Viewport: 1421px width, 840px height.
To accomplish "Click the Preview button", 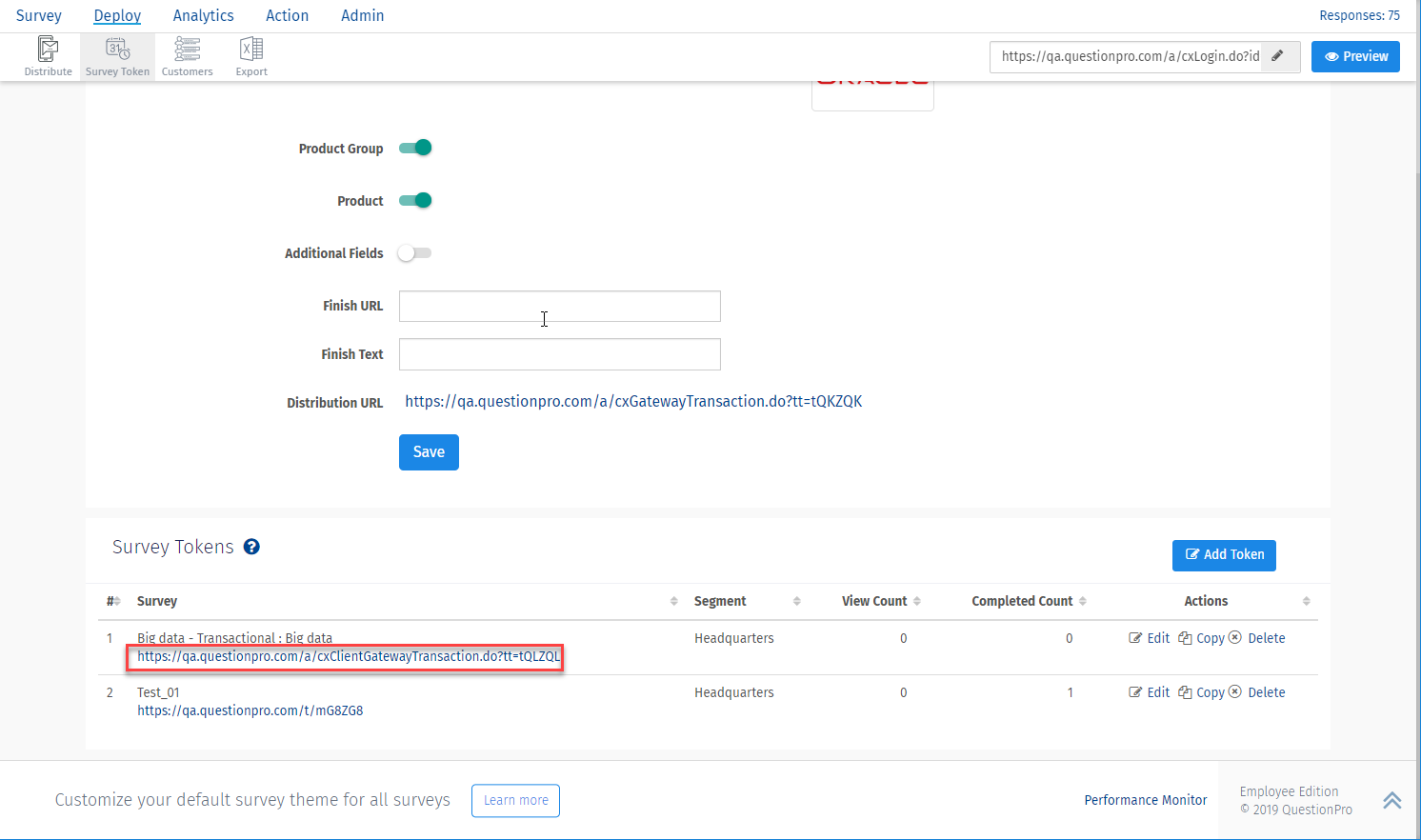I will [x=1355, y=56].
